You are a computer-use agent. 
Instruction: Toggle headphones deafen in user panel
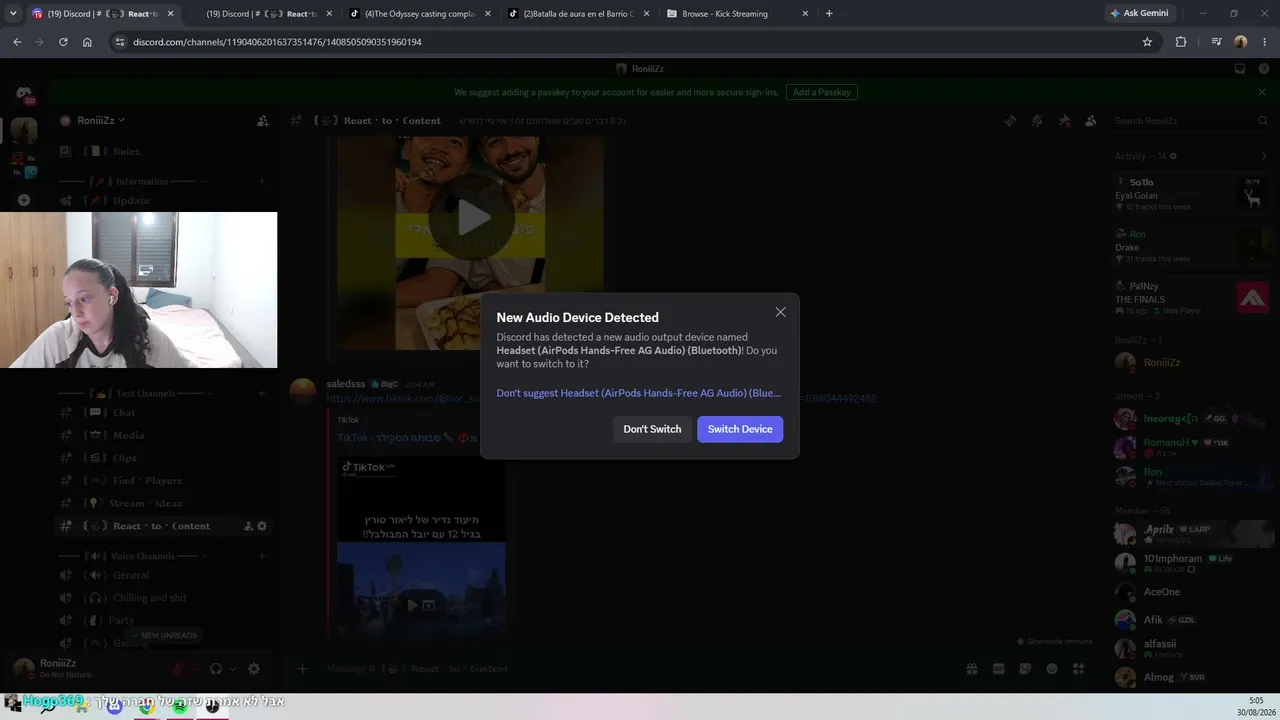pos(216,669)
